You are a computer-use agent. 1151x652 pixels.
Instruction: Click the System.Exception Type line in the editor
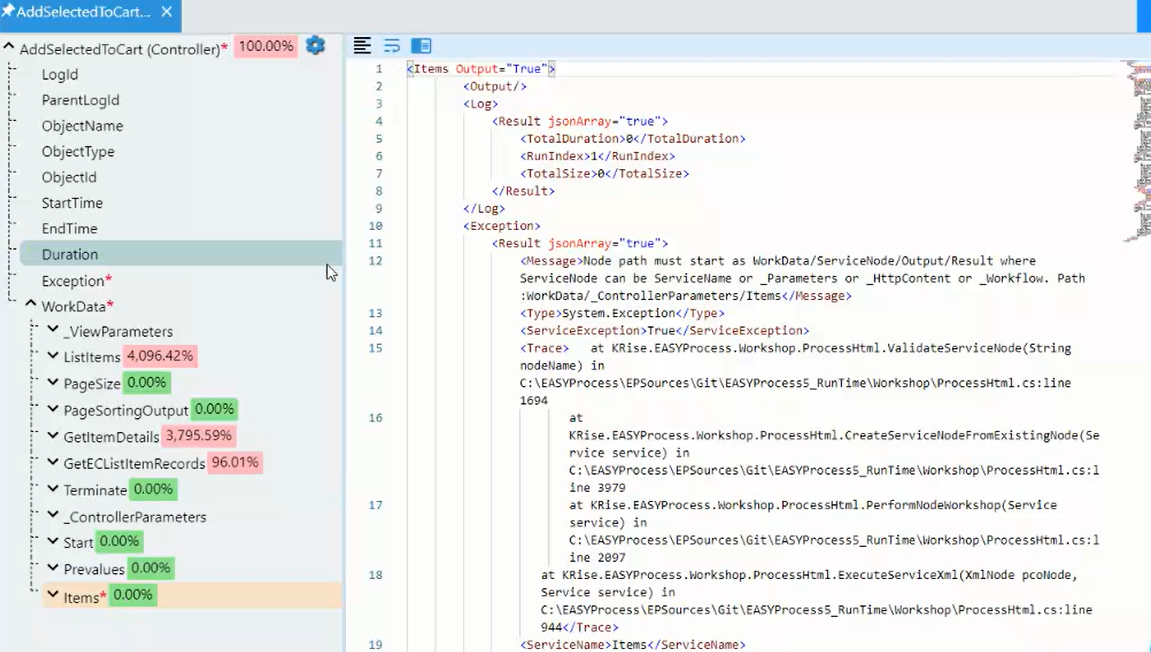coord(622,313)
